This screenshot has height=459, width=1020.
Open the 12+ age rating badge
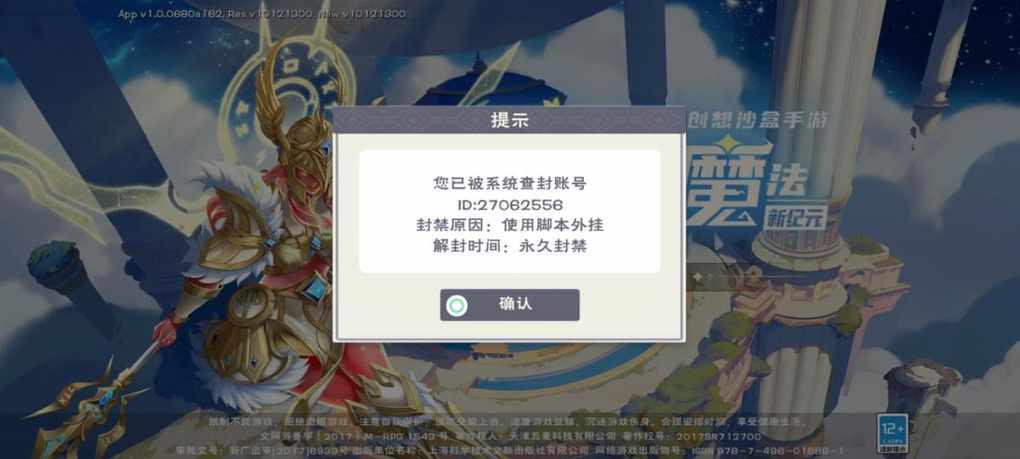tap(892, 434)
